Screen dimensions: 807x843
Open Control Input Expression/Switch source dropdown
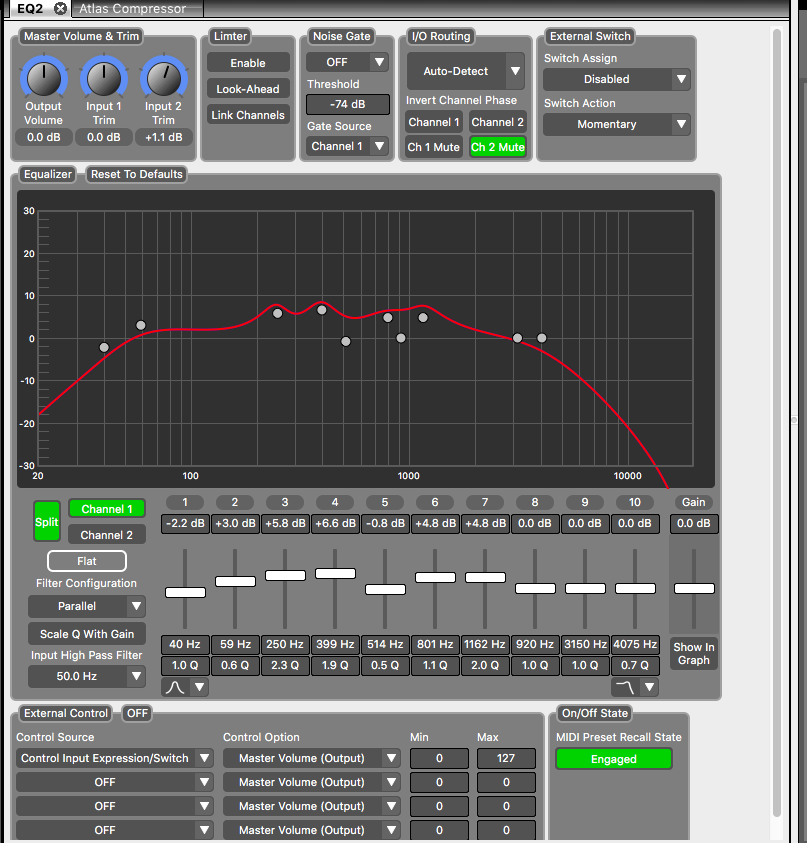pos(115,758)
